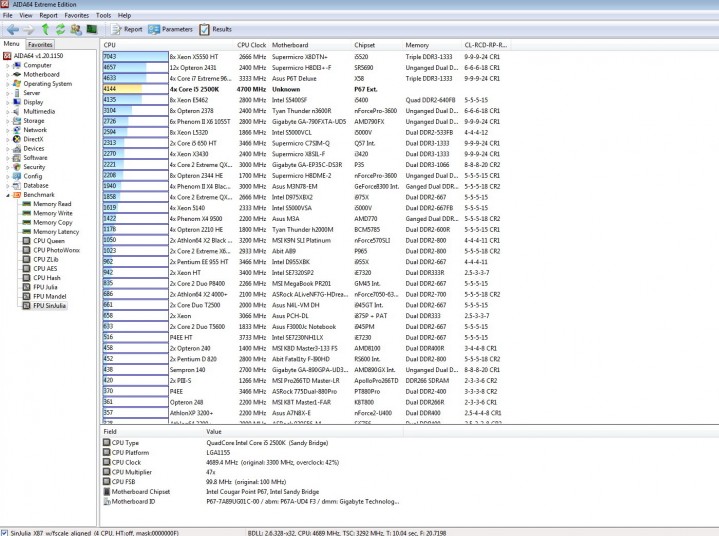Select the Memory Read benchmark icon
Screen dimensions: 719x536
(x=27, y=204)
